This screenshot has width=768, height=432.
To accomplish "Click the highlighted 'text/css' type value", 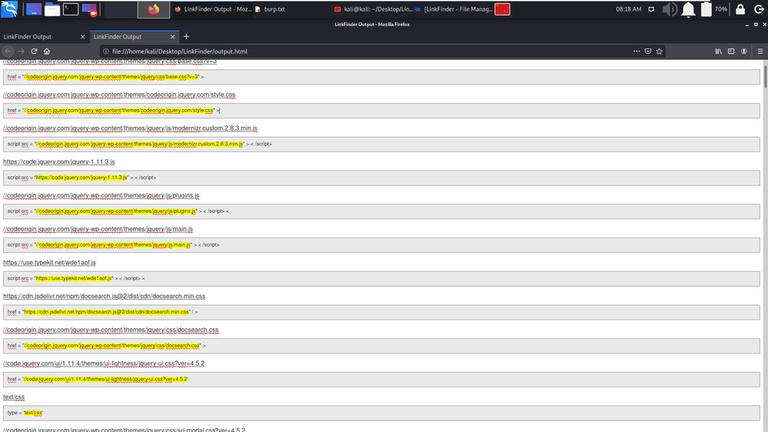I will tap(33, 413).
